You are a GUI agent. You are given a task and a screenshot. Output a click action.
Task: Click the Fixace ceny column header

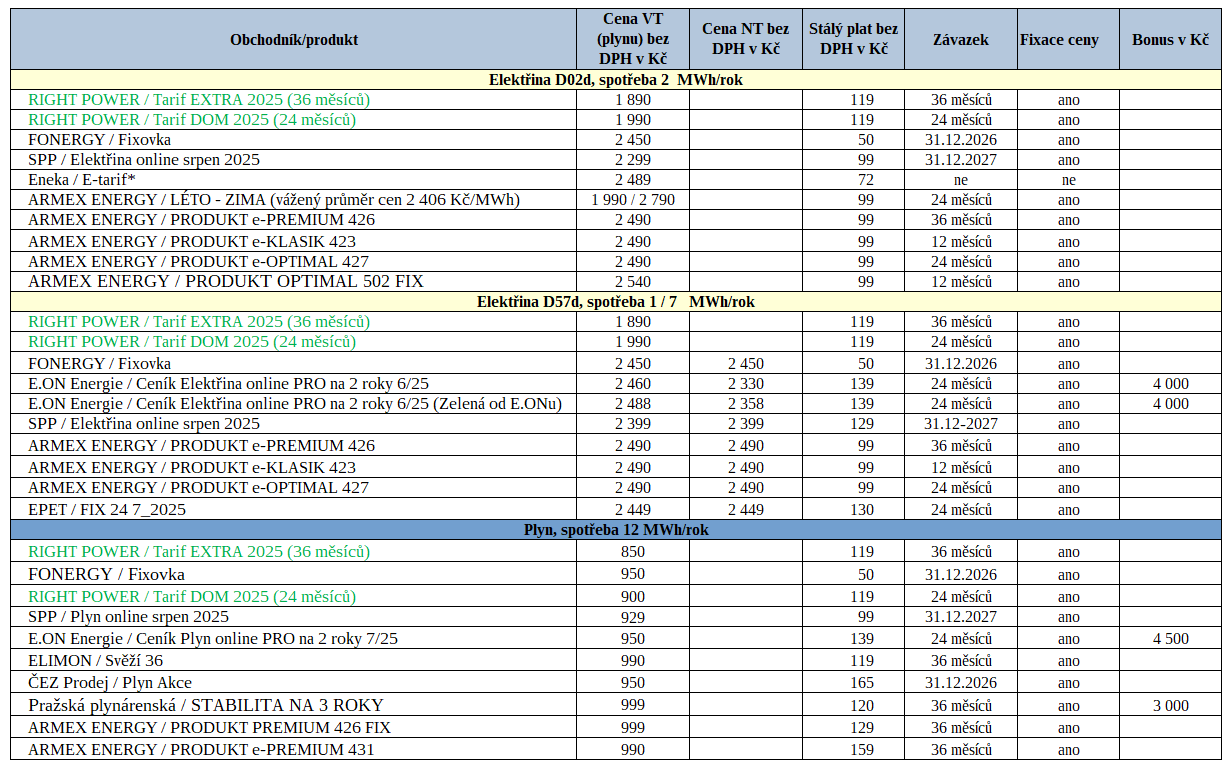(1059, 40)
